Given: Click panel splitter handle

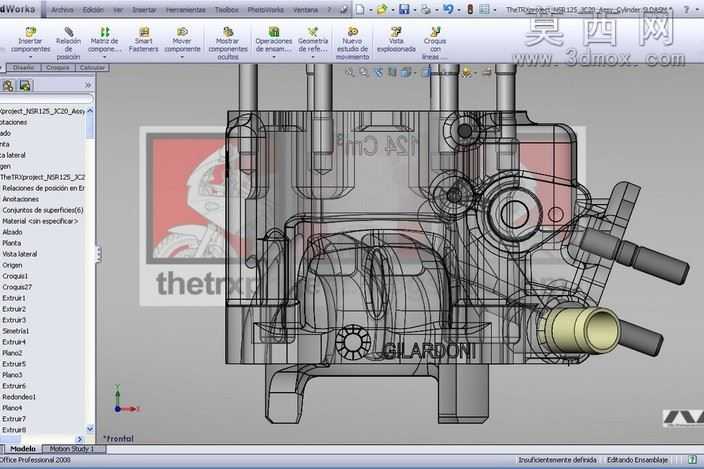Looking at the screenshot, I should [98, 254].
